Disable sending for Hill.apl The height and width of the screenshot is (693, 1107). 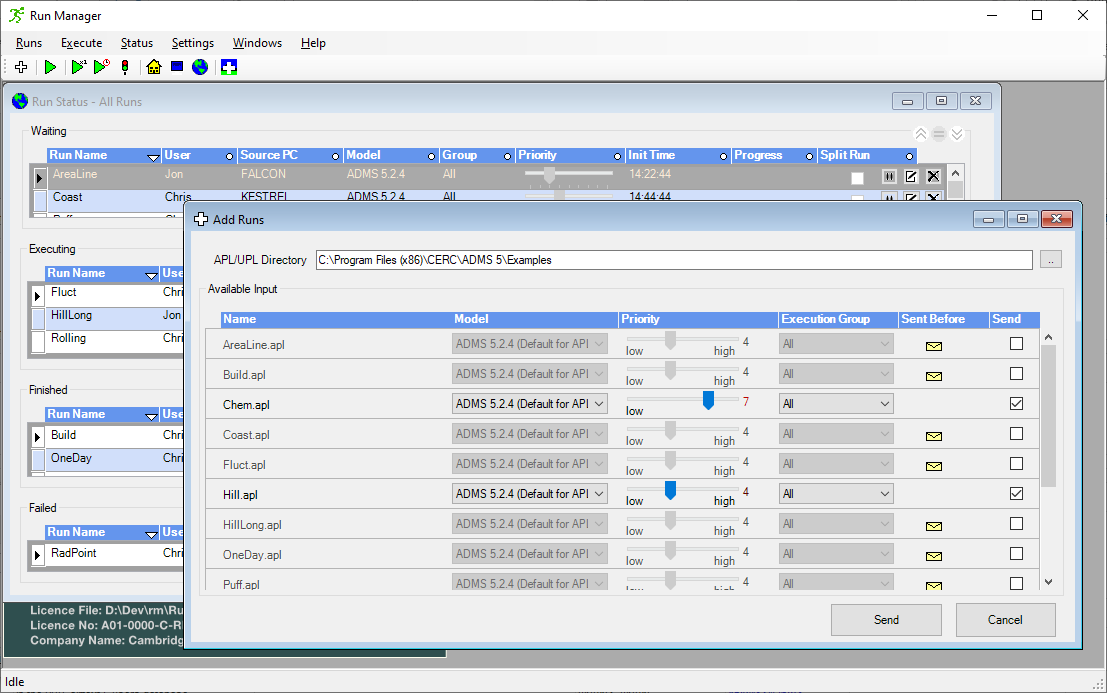pyautogui.click(x=1016, y=494)
